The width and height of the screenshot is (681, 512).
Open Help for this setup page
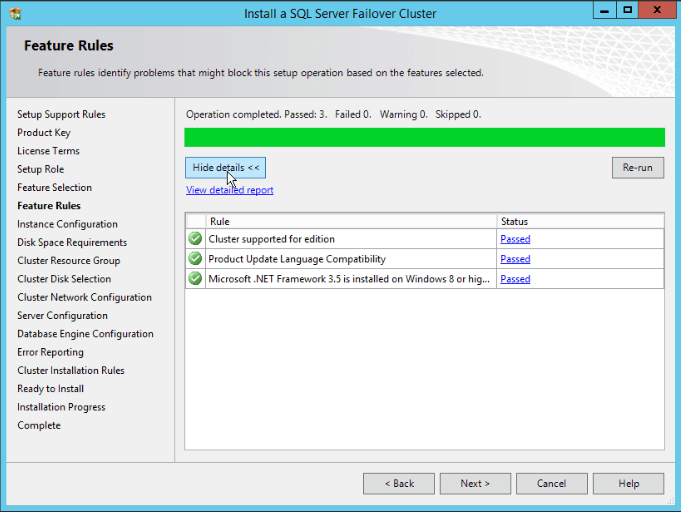pyautogui.click(x=628, y=483)
